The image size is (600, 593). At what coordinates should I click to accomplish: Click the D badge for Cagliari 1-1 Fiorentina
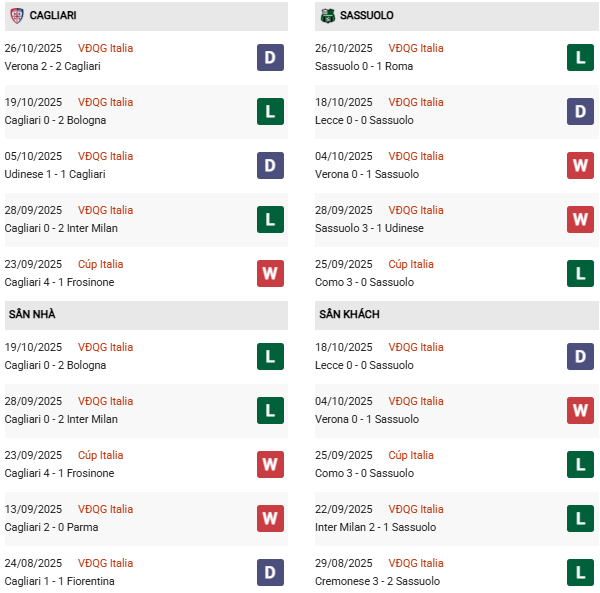click(x=270, y=572)
